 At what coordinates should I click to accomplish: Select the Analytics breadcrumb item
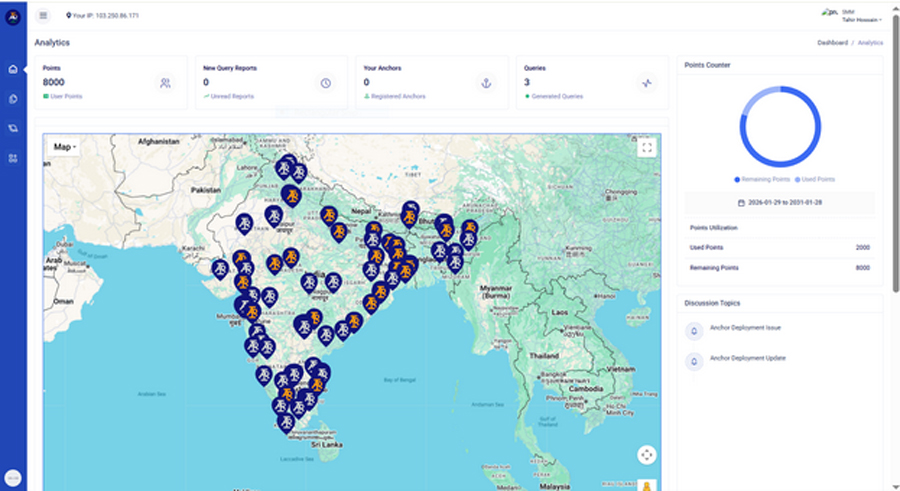click(x=870, y=43)
